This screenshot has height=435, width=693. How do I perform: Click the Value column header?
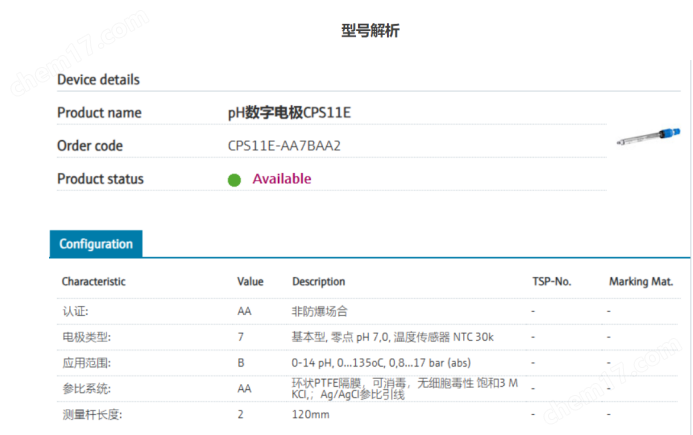coord(250,281)
